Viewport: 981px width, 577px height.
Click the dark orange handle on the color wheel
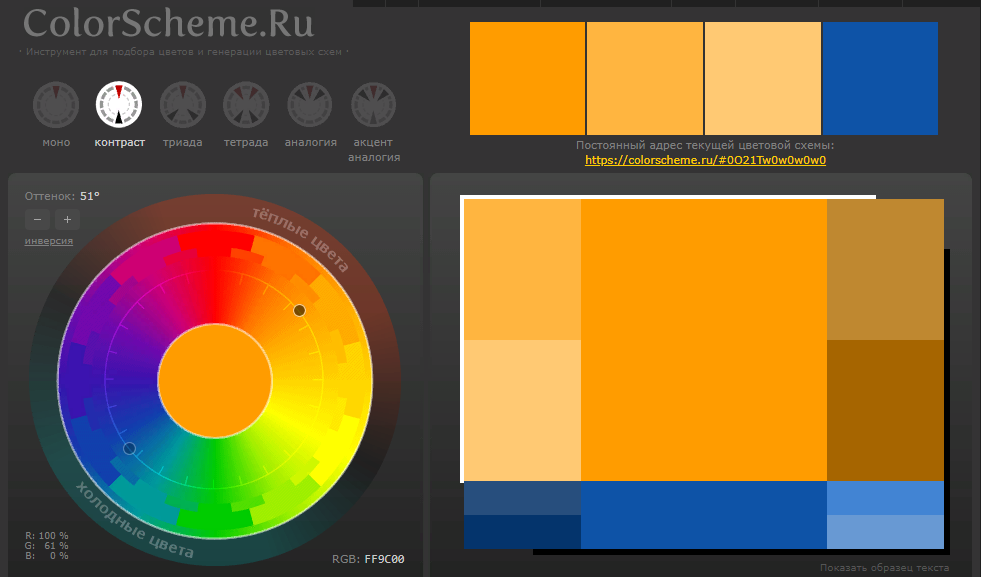click(x=299, y=310)
